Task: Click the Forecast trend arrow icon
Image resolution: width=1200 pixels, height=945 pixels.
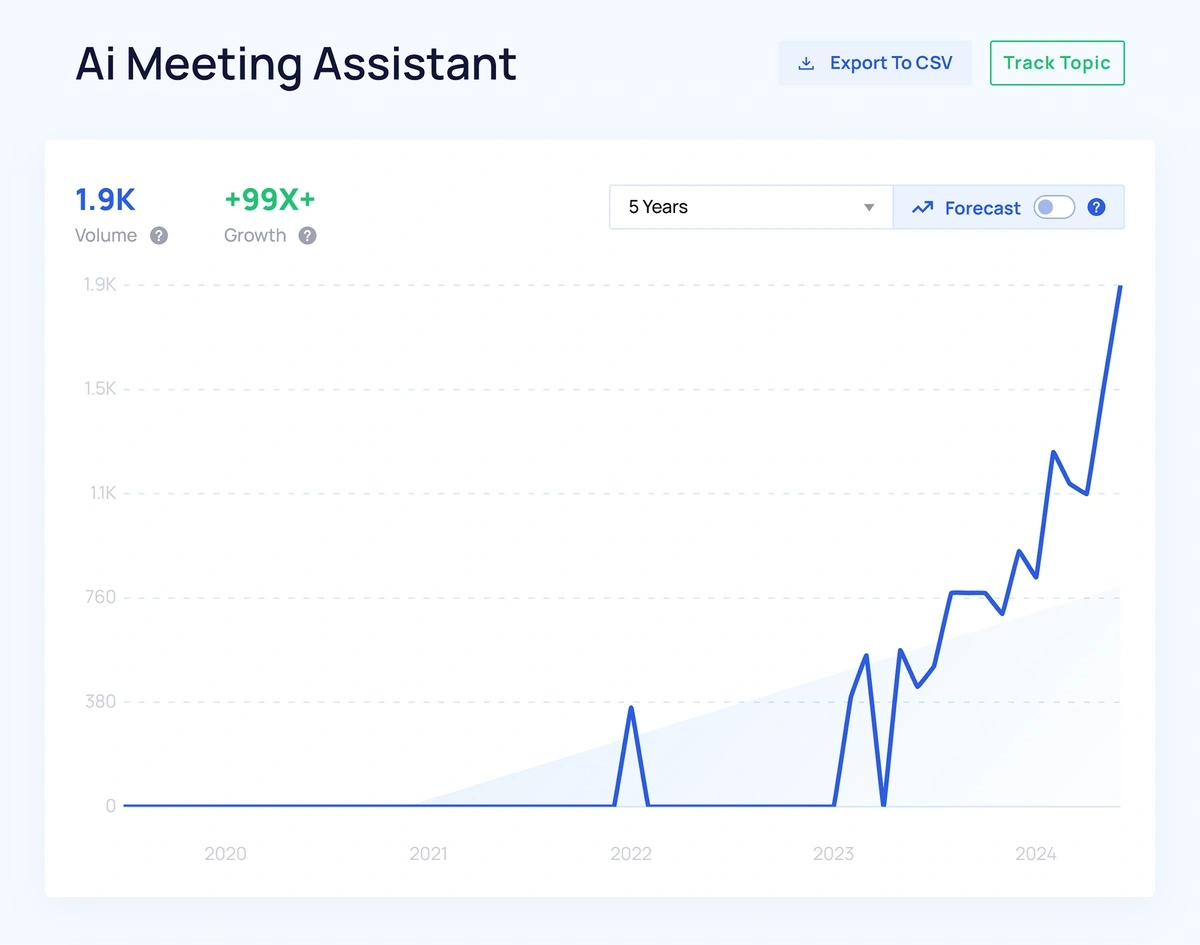Action: [x=923, y=208]
